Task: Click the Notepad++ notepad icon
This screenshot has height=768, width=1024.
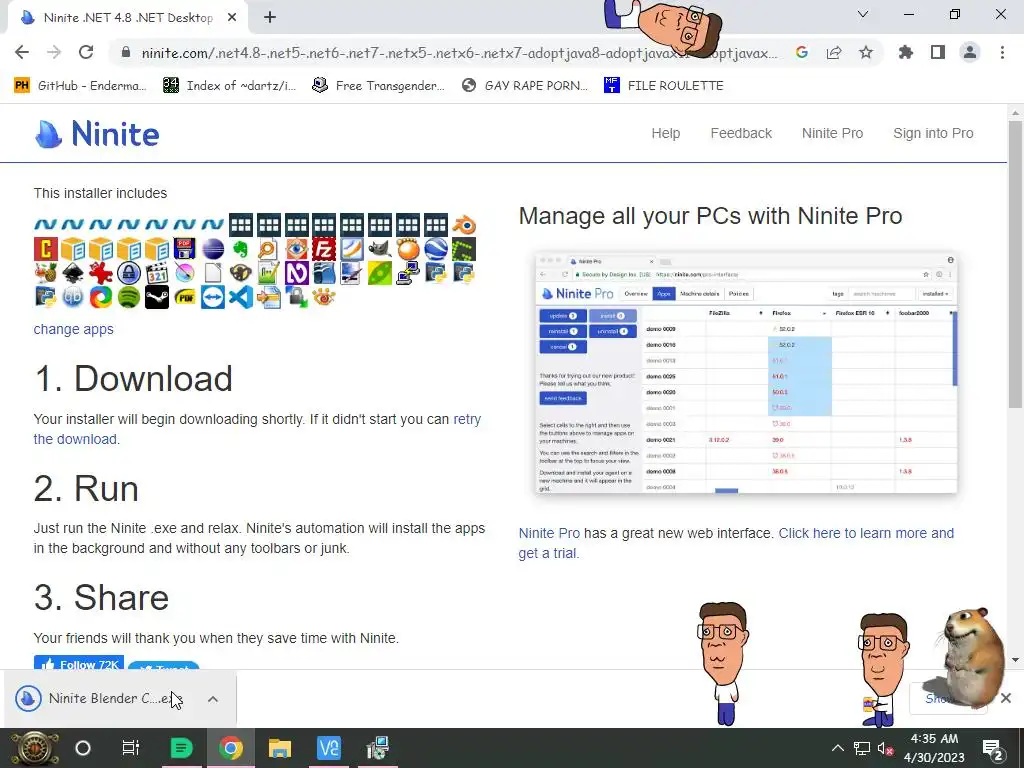Action: pos(268,273)
